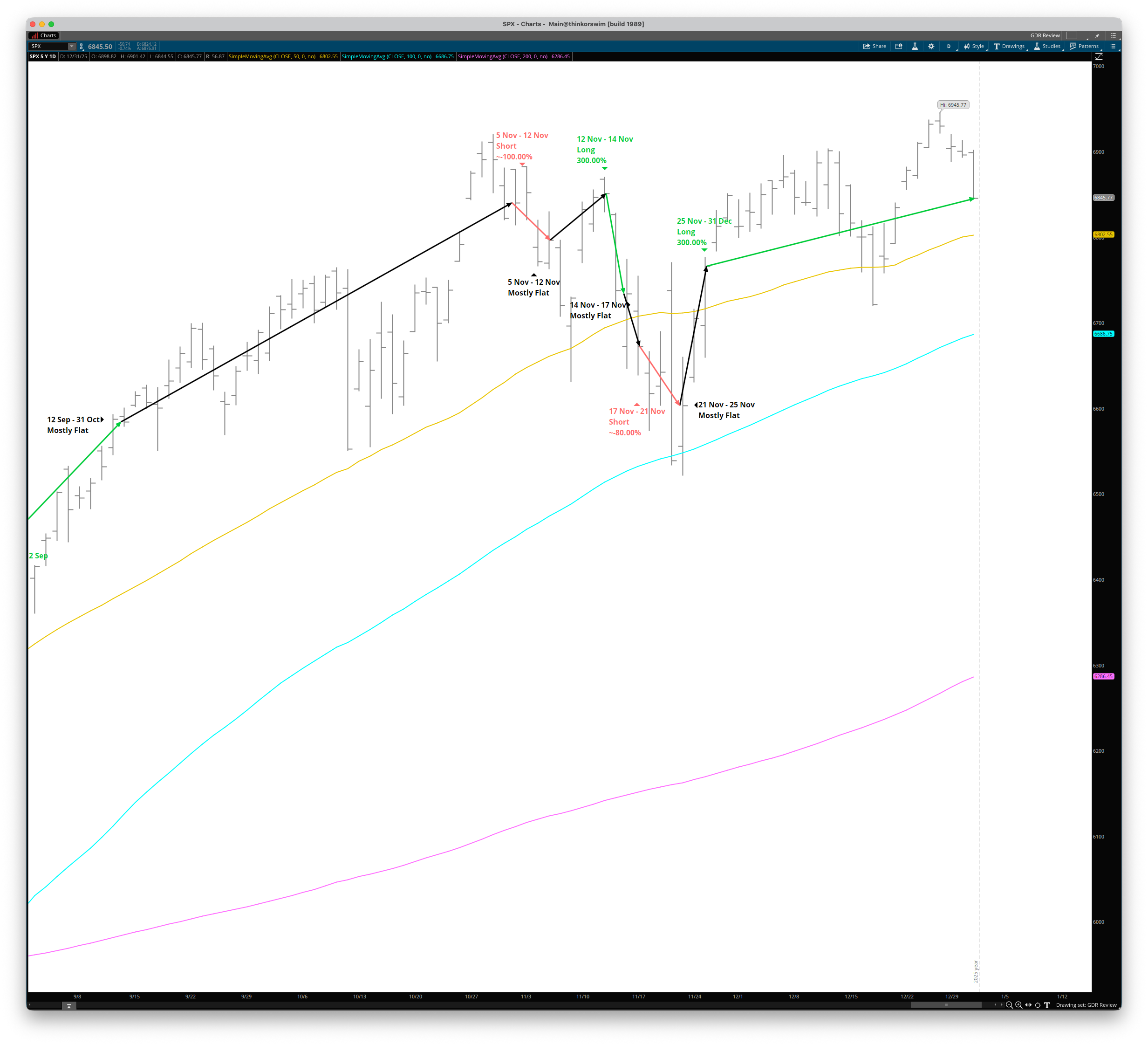Click the zoom out magnifier icon
Screen dimensions: 1148x1045
click(1009, 1005)
